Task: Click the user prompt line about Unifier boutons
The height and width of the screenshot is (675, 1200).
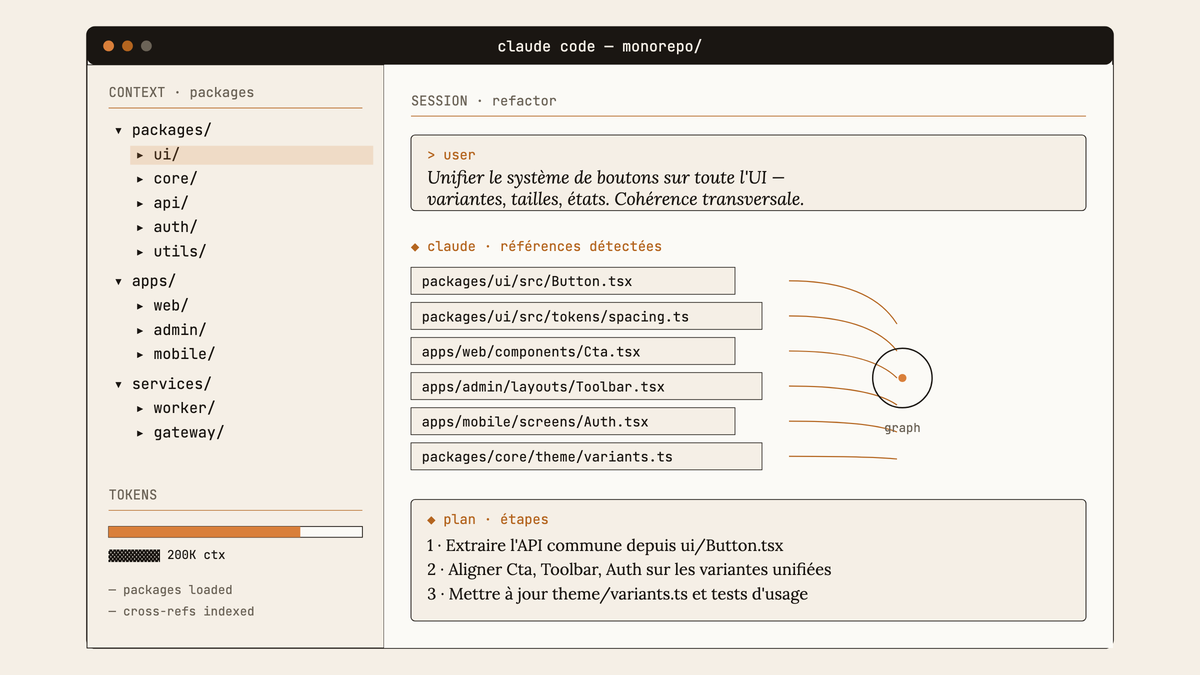Action: click(x=606, y=178)
